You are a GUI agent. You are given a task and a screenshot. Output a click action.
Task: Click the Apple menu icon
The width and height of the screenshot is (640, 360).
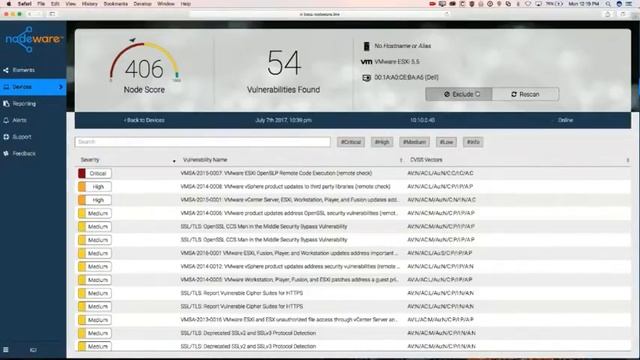8,4
